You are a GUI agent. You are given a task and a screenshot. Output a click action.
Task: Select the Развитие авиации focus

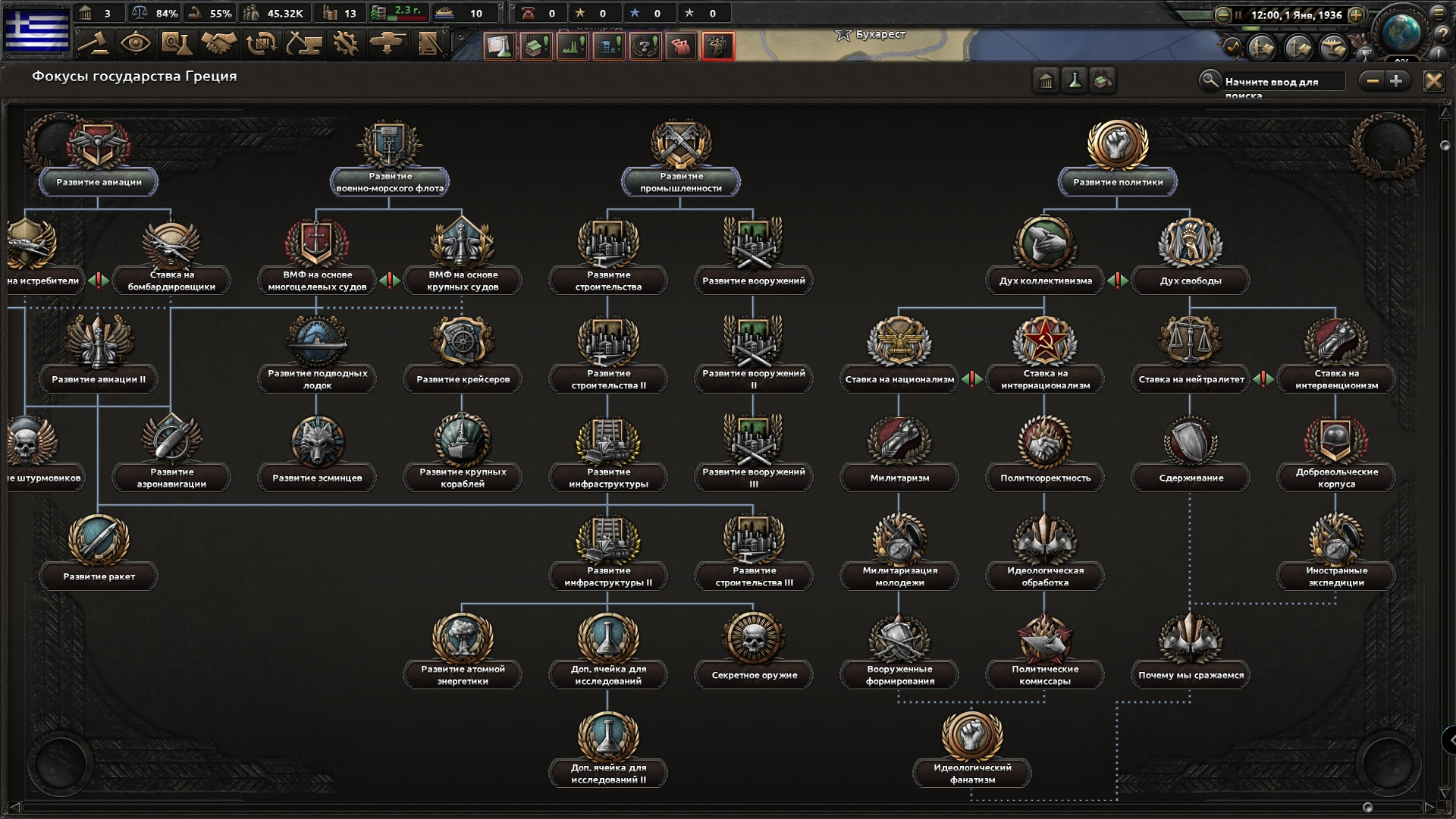99,182
